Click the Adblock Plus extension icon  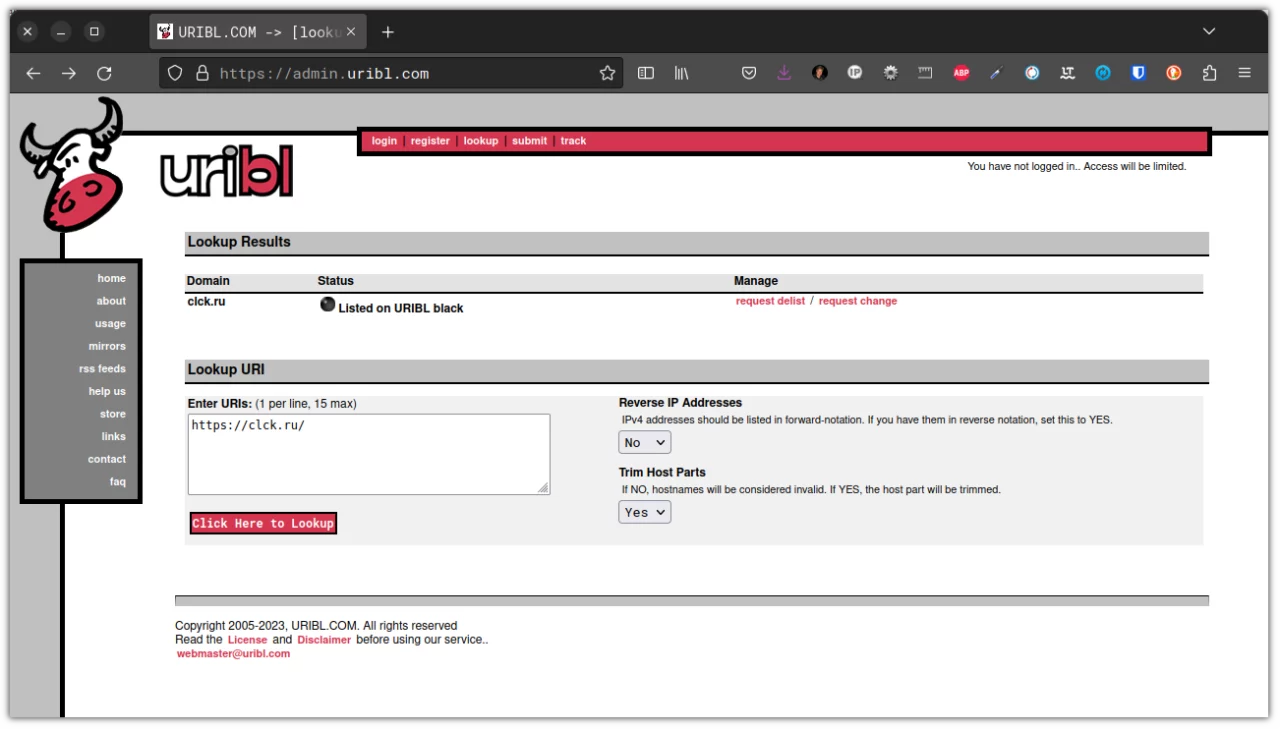[x=961, y=73]
